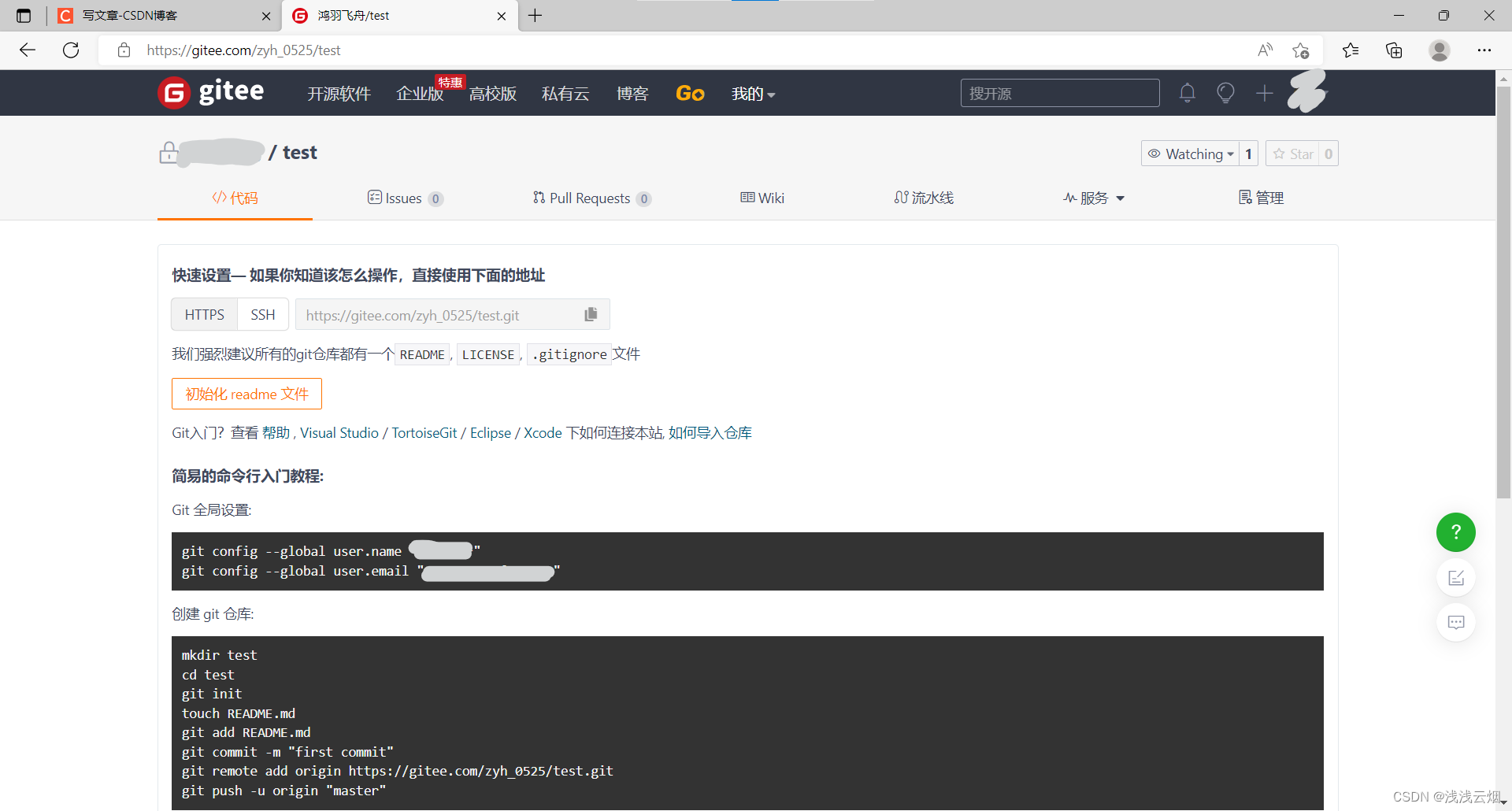Click the test repository name link
This screenshot has width=1512, height=811.
(x=300, y=153)
